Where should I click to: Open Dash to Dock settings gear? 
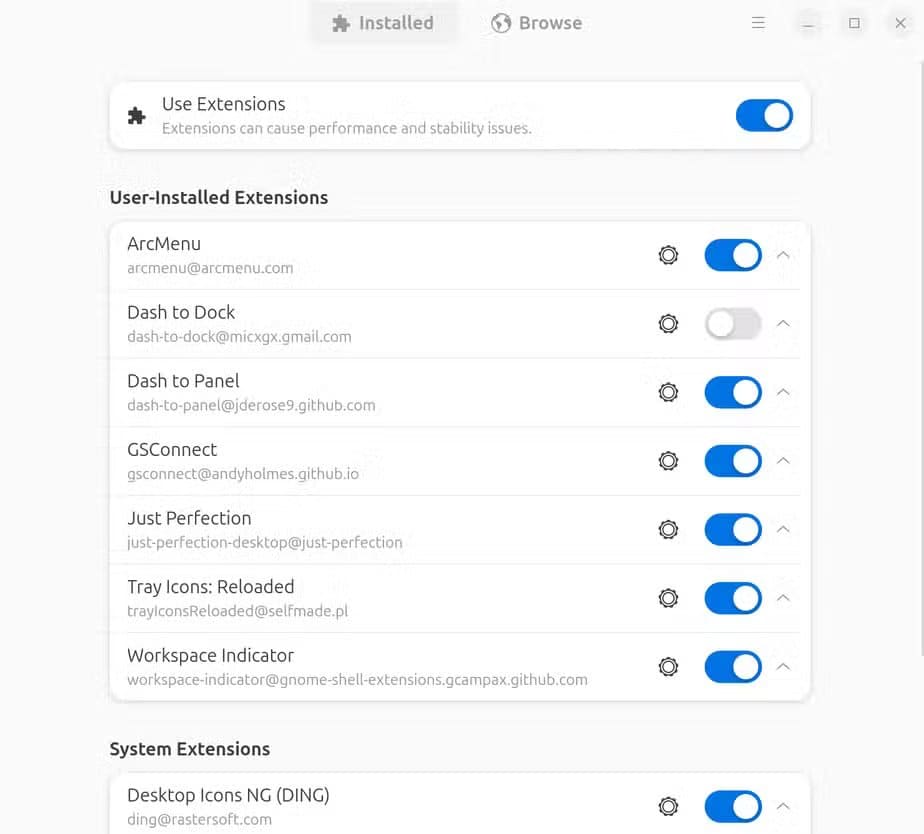pos(668,323)
